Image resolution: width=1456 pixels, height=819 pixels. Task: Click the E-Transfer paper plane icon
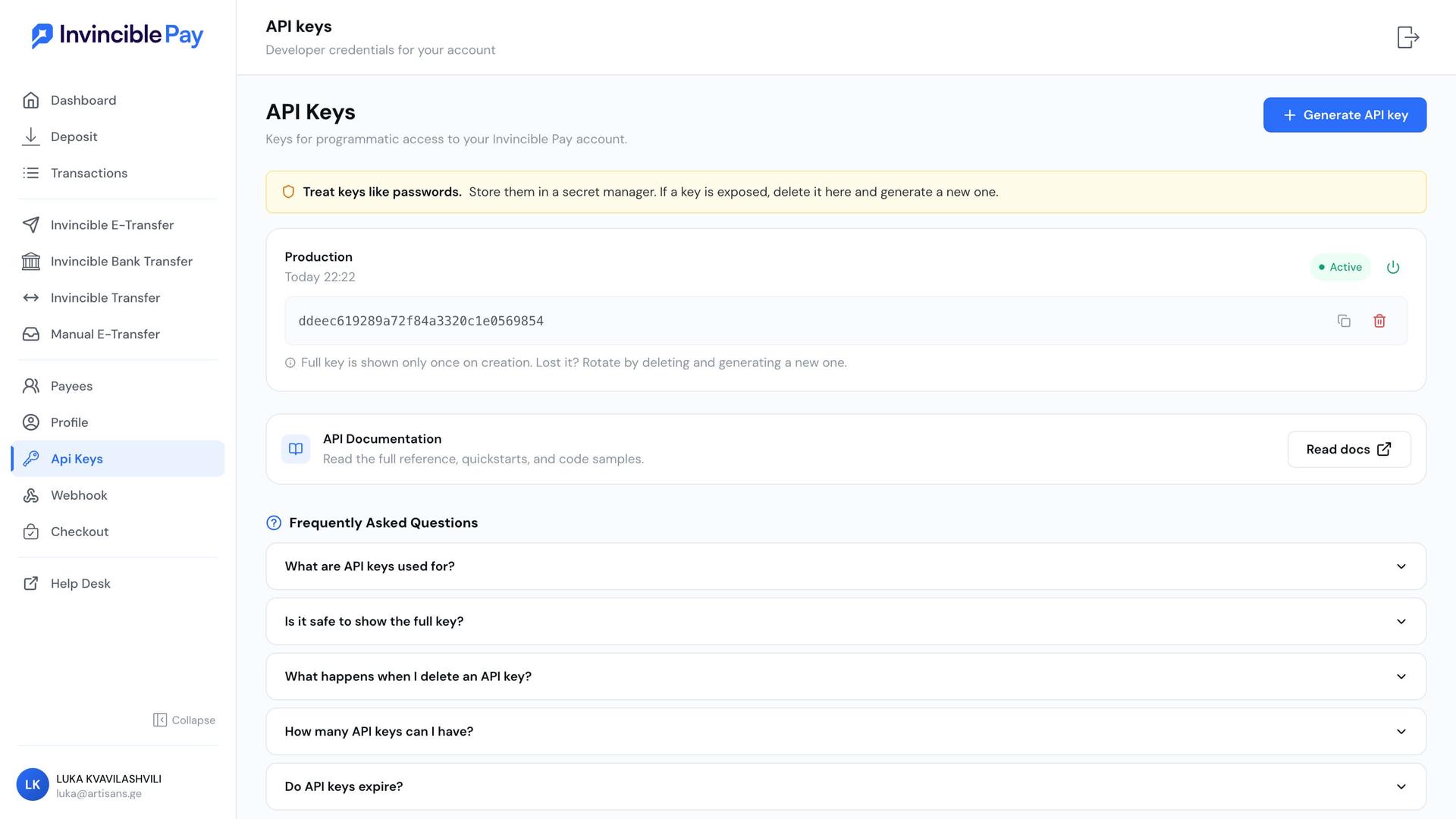(x=31, y=224)
